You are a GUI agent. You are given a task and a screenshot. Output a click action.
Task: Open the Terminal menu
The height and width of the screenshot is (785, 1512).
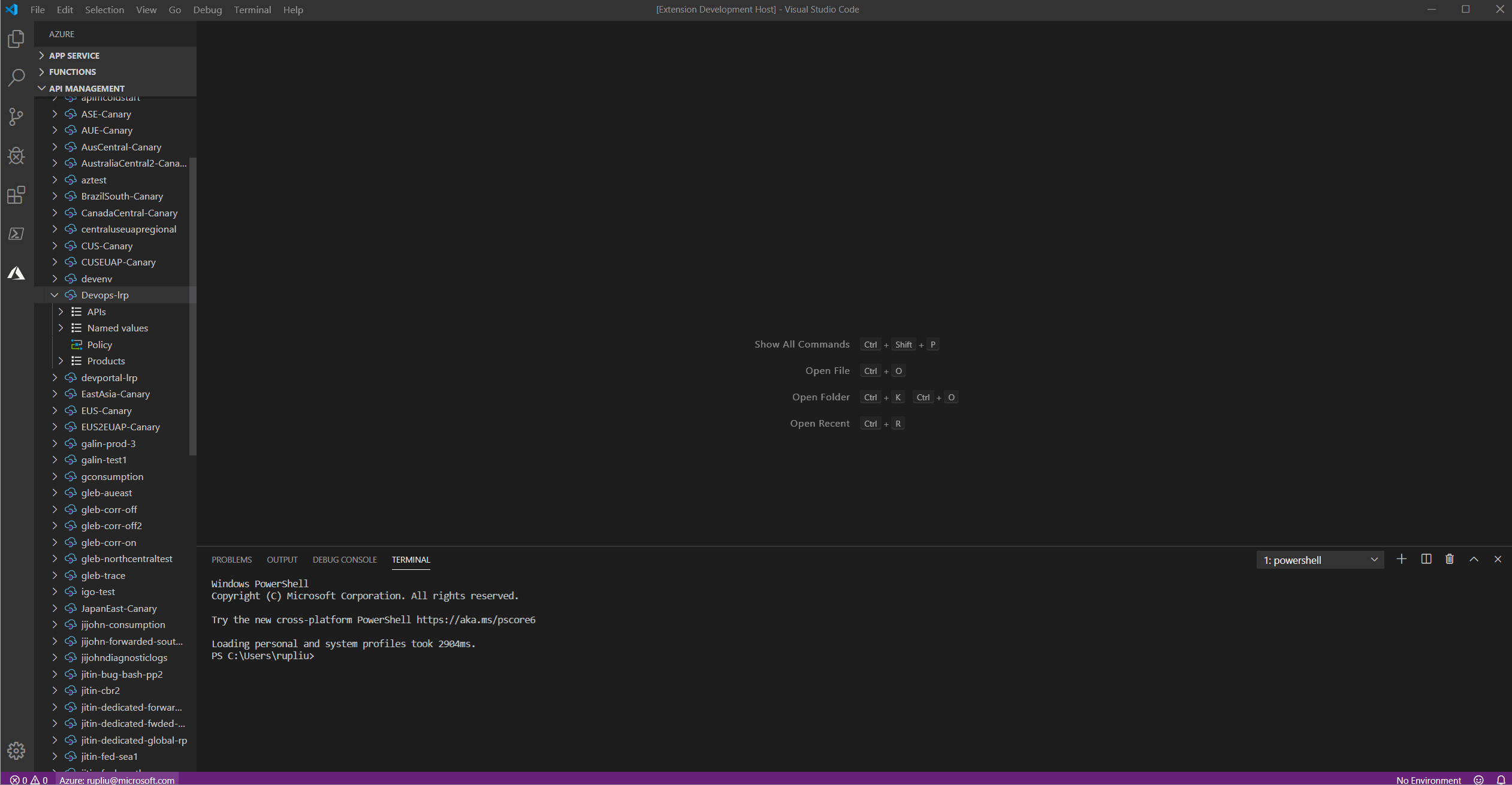tap(252, 10)
